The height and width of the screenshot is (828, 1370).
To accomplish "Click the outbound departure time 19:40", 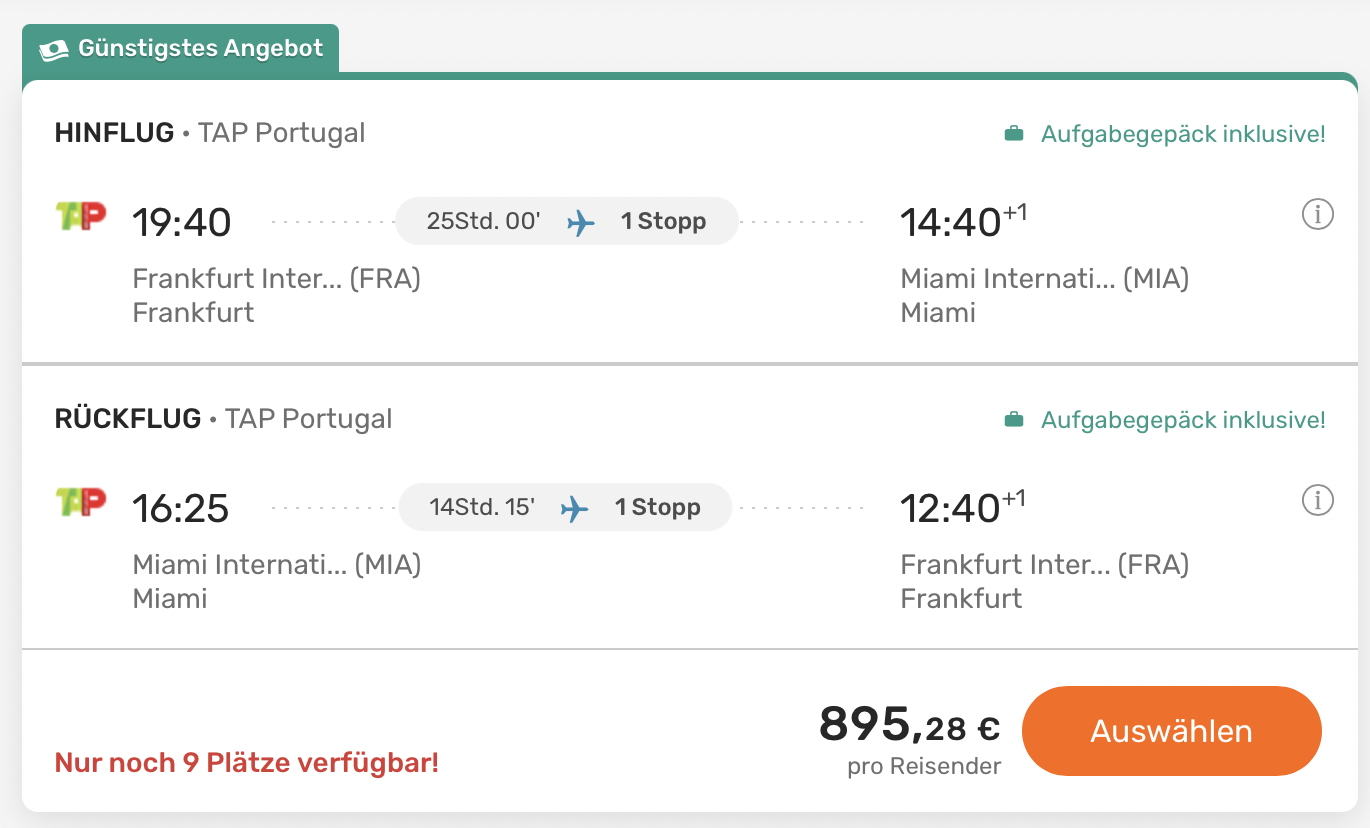I will click(182, 222).
